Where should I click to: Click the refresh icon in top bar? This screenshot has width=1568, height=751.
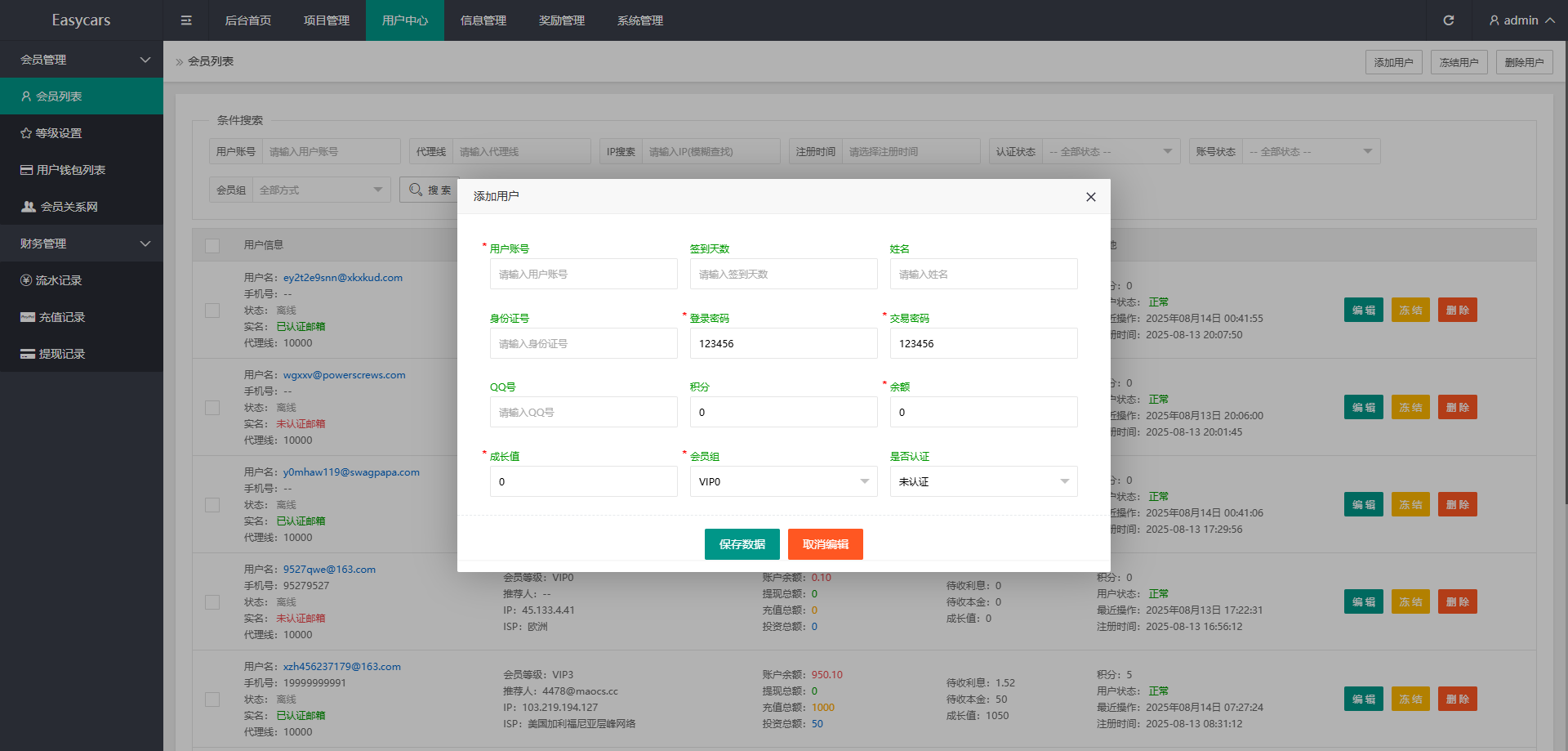(x=1448, y=20)
